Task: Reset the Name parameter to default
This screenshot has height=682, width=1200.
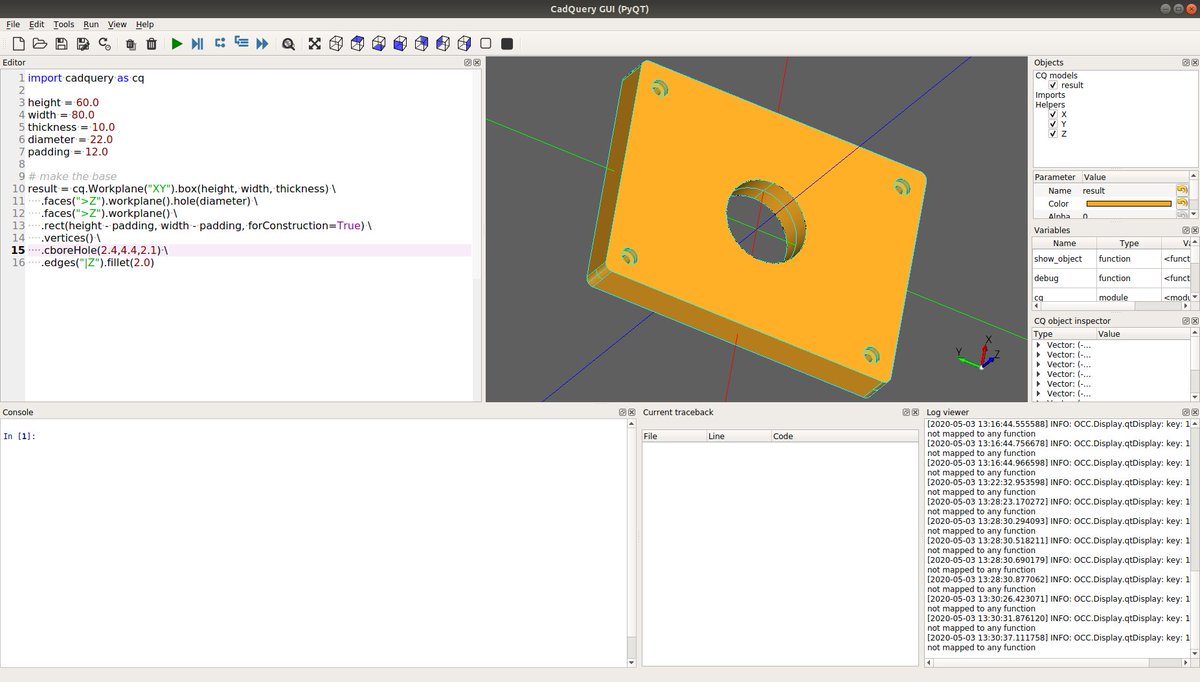Action: coord(1182,190)
